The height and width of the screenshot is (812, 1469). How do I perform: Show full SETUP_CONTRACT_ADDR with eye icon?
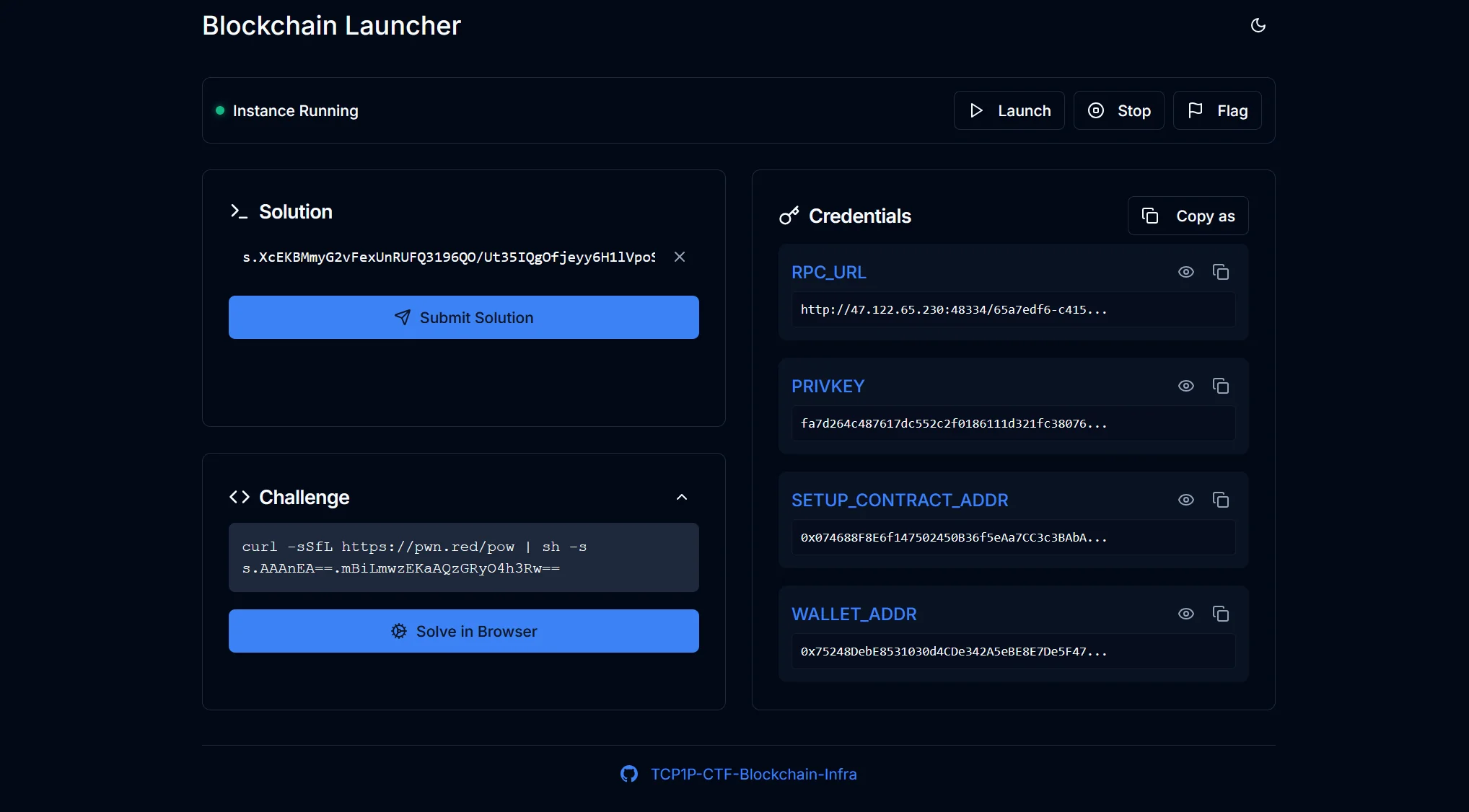pos(1185,500)
